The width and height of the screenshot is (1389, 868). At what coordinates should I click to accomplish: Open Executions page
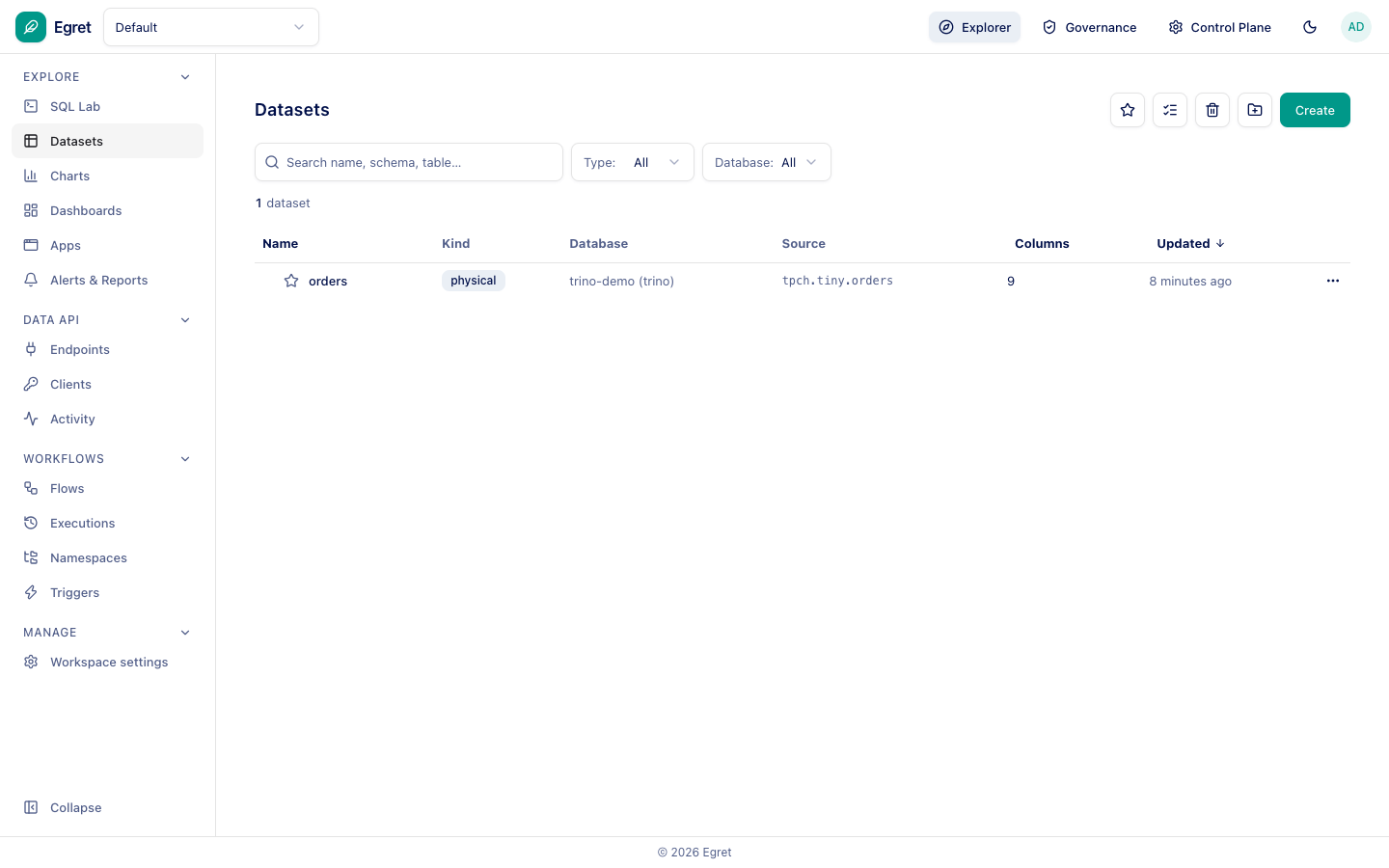(108, 523)
